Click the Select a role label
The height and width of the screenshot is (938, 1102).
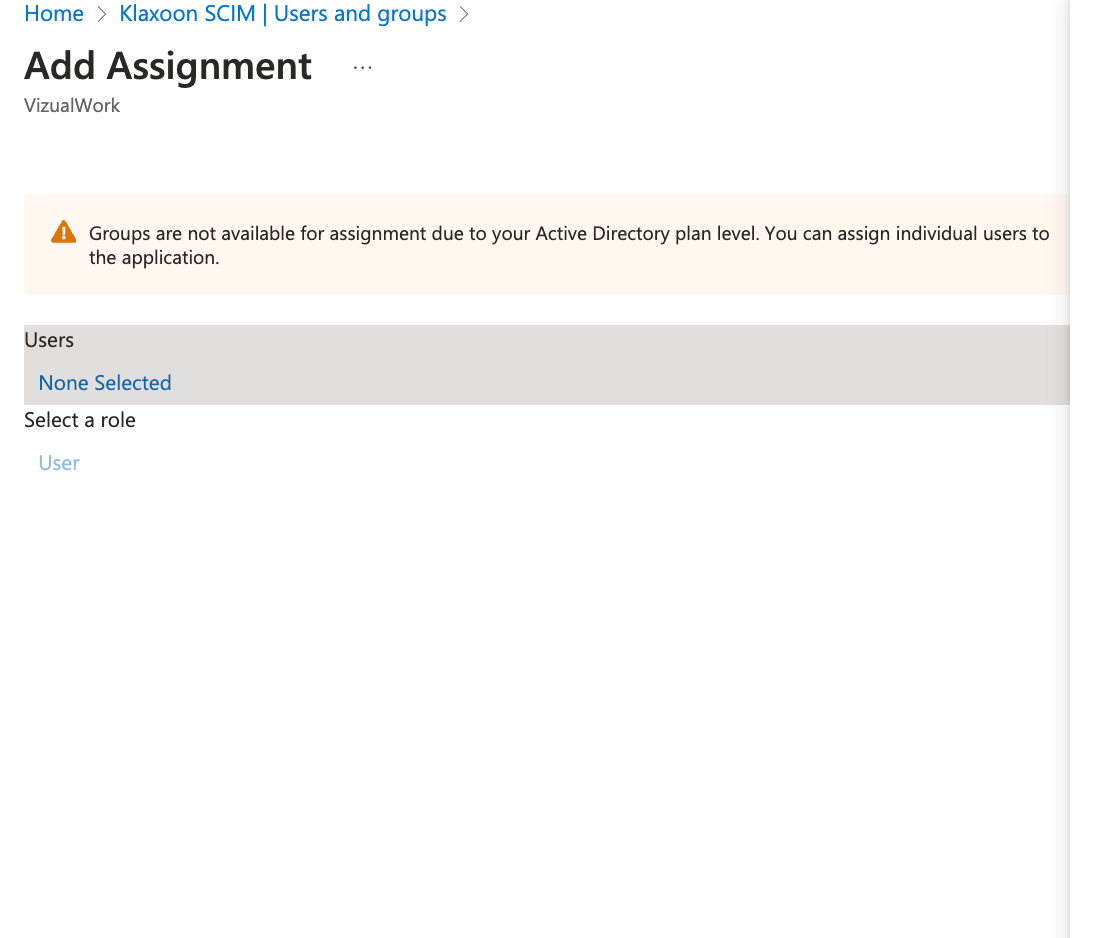(80, 420)
